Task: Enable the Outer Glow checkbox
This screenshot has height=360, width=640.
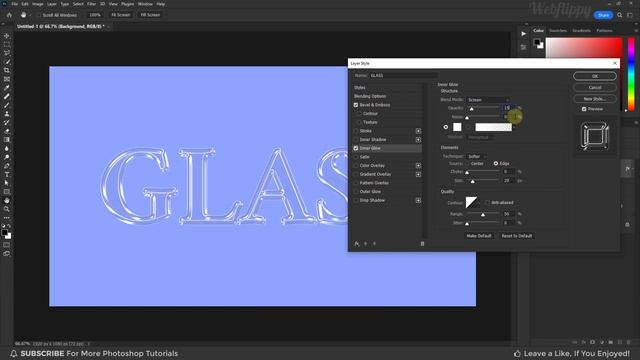Action: point(356,191)
